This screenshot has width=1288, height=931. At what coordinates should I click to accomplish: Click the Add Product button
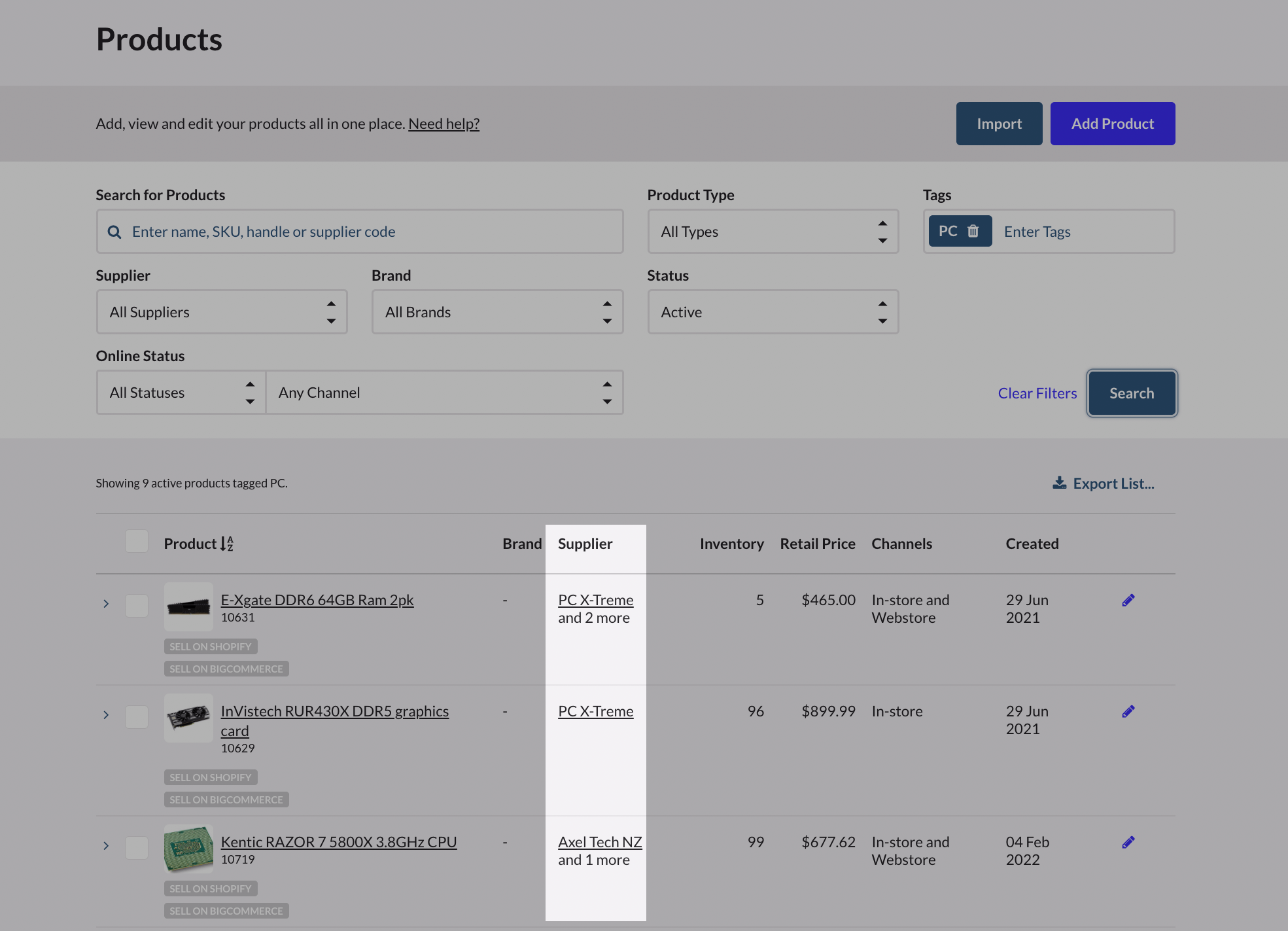click(x=1112, y=124)
